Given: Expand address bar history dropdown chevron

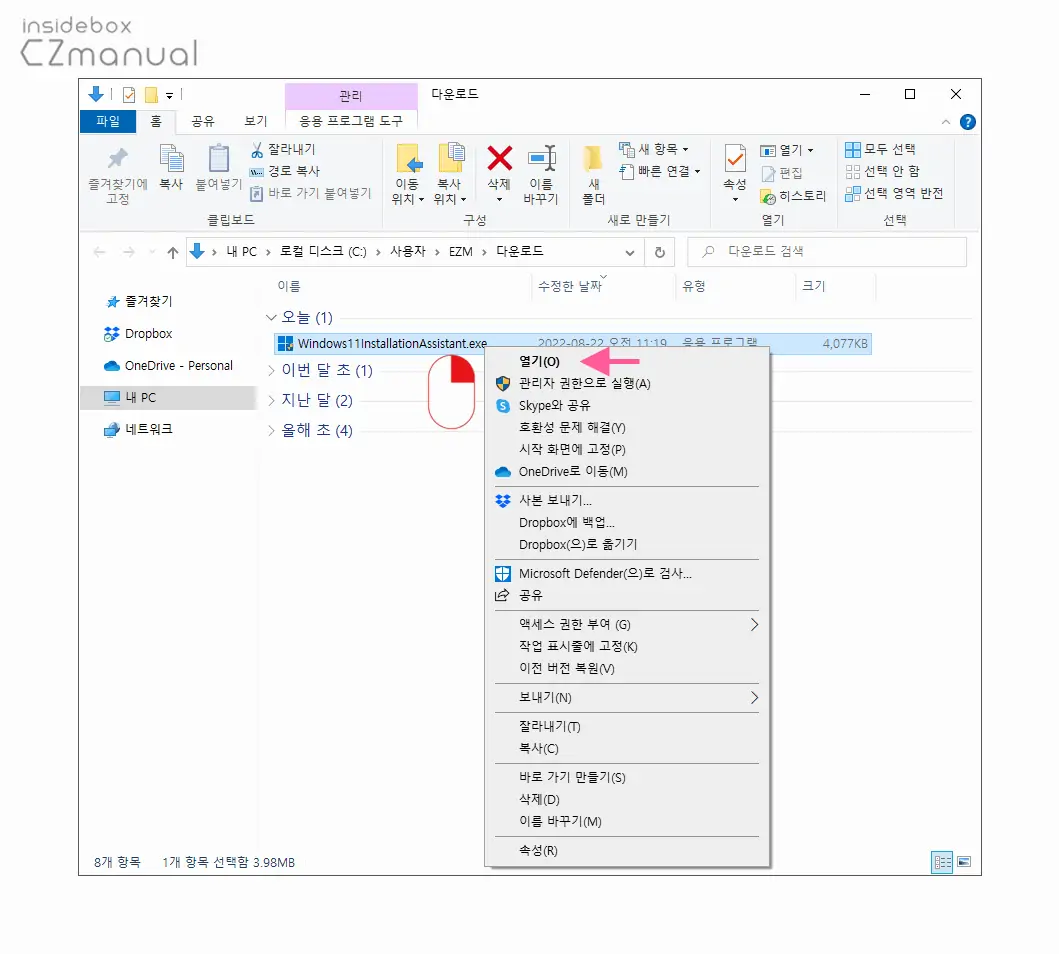Looking at the screenshot, I should pyautogui.click(x=629, y=253).
